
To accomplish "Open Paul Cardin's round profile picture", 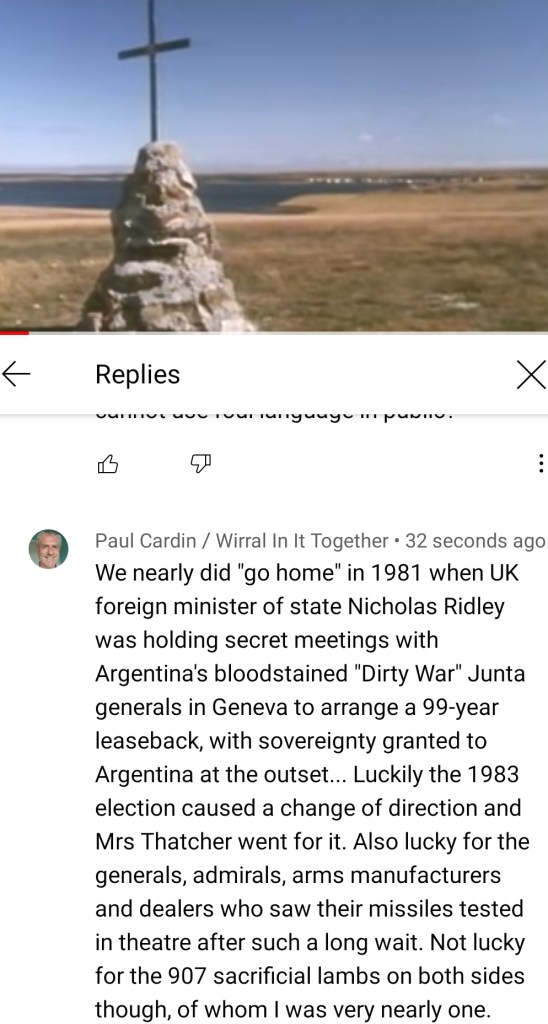I will click(48, 549).
